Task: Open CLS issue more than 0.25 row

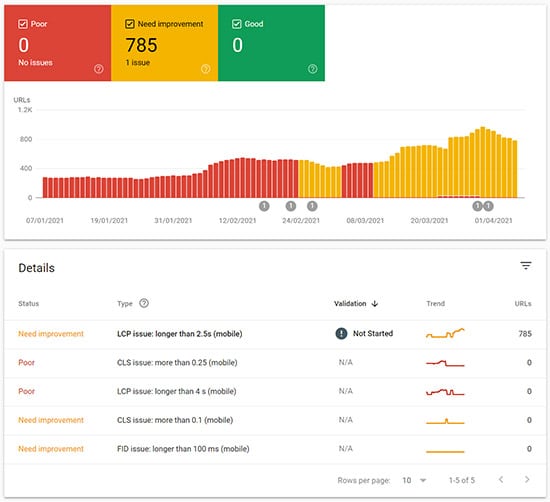Action: point(275,363)
